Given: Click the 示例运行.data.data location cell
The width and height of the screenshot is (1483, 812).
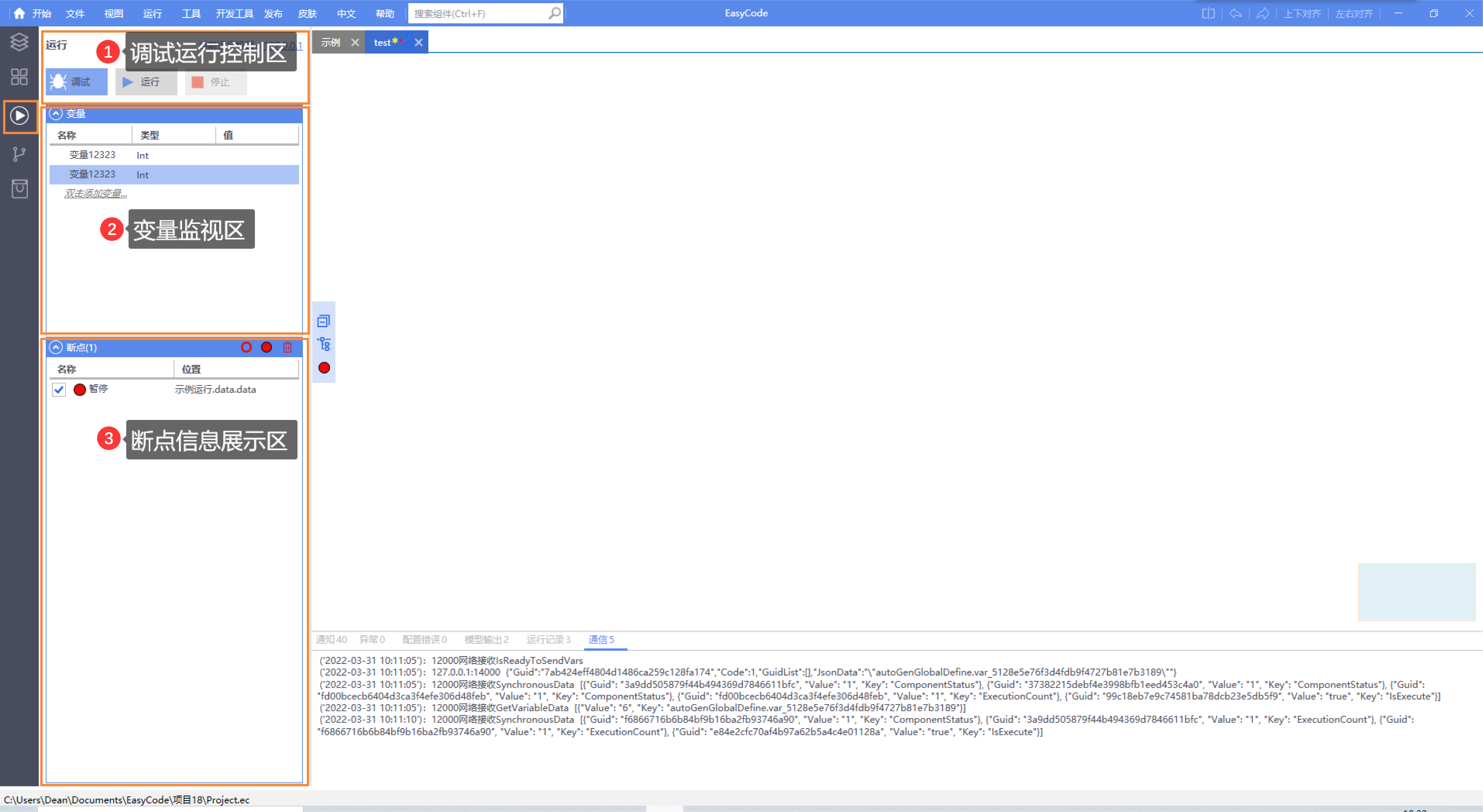Looking at the screenshot, I should 215,390.
